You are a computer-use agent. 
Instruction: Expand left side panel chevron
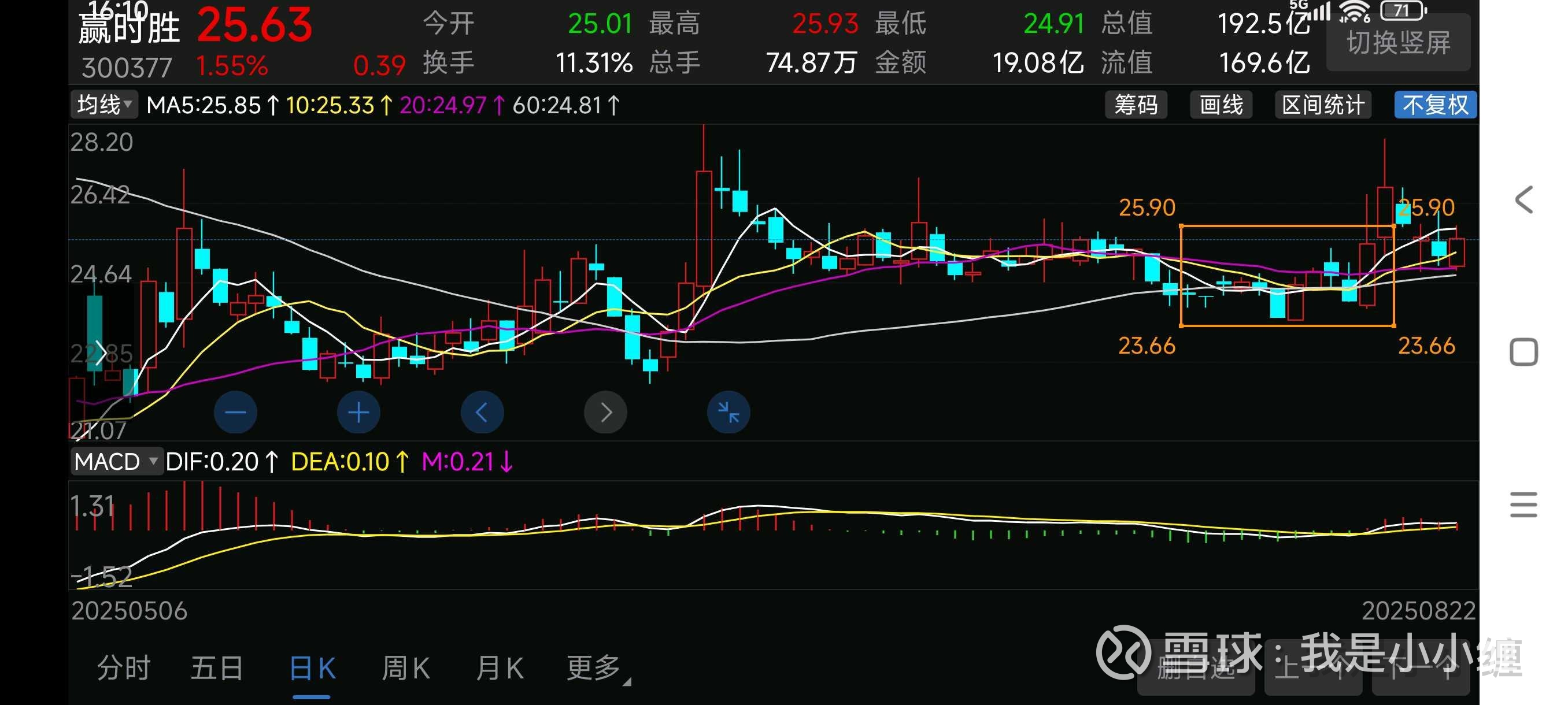(101, 353)
